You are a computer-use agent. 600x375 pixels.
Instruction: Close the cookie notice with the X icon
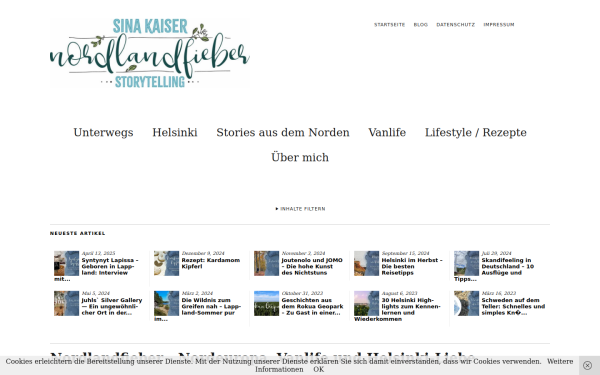pyautogui.click(x=587, y=365)
